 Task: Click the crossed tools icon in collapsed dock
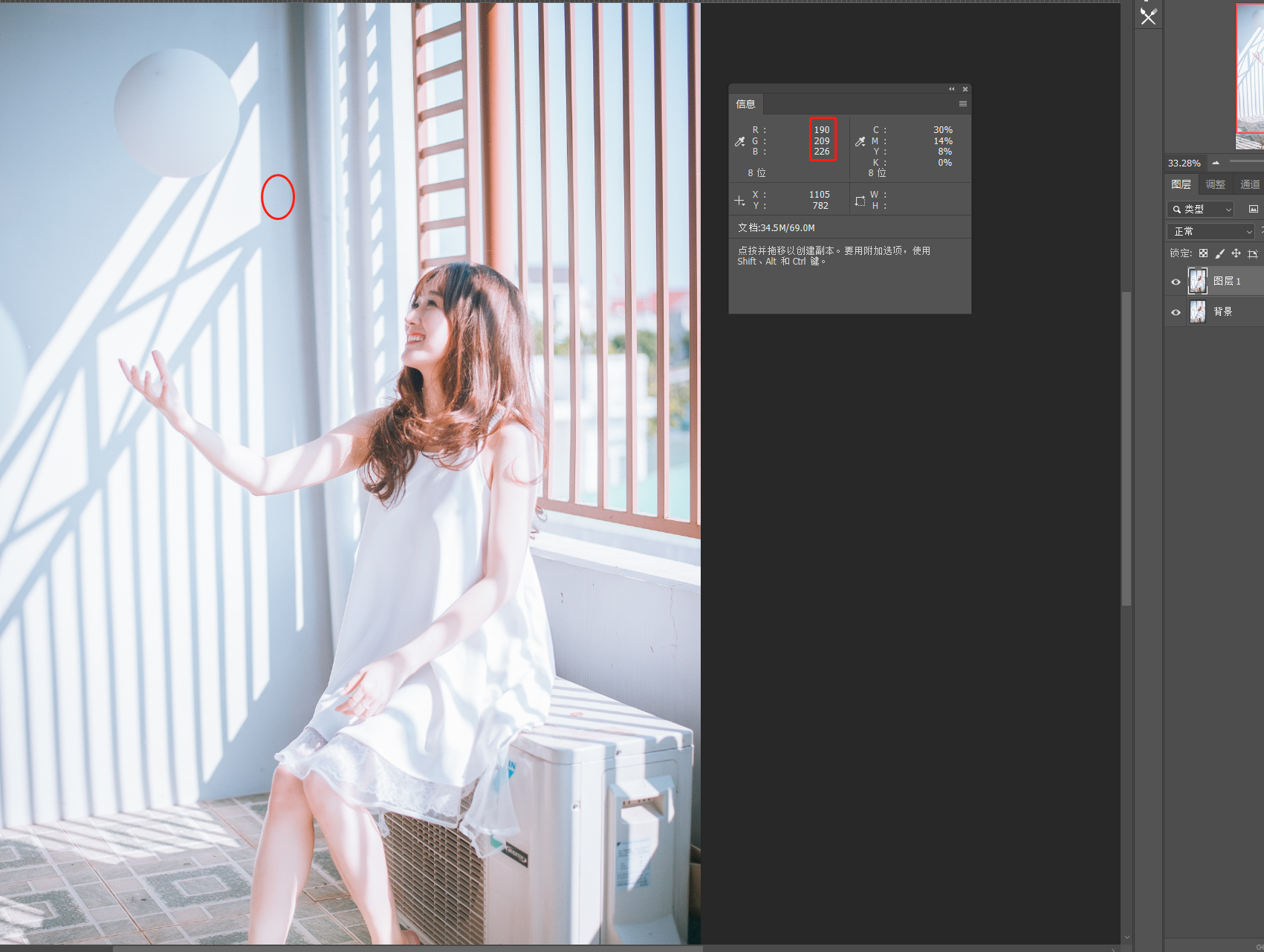pos(1148,16)
